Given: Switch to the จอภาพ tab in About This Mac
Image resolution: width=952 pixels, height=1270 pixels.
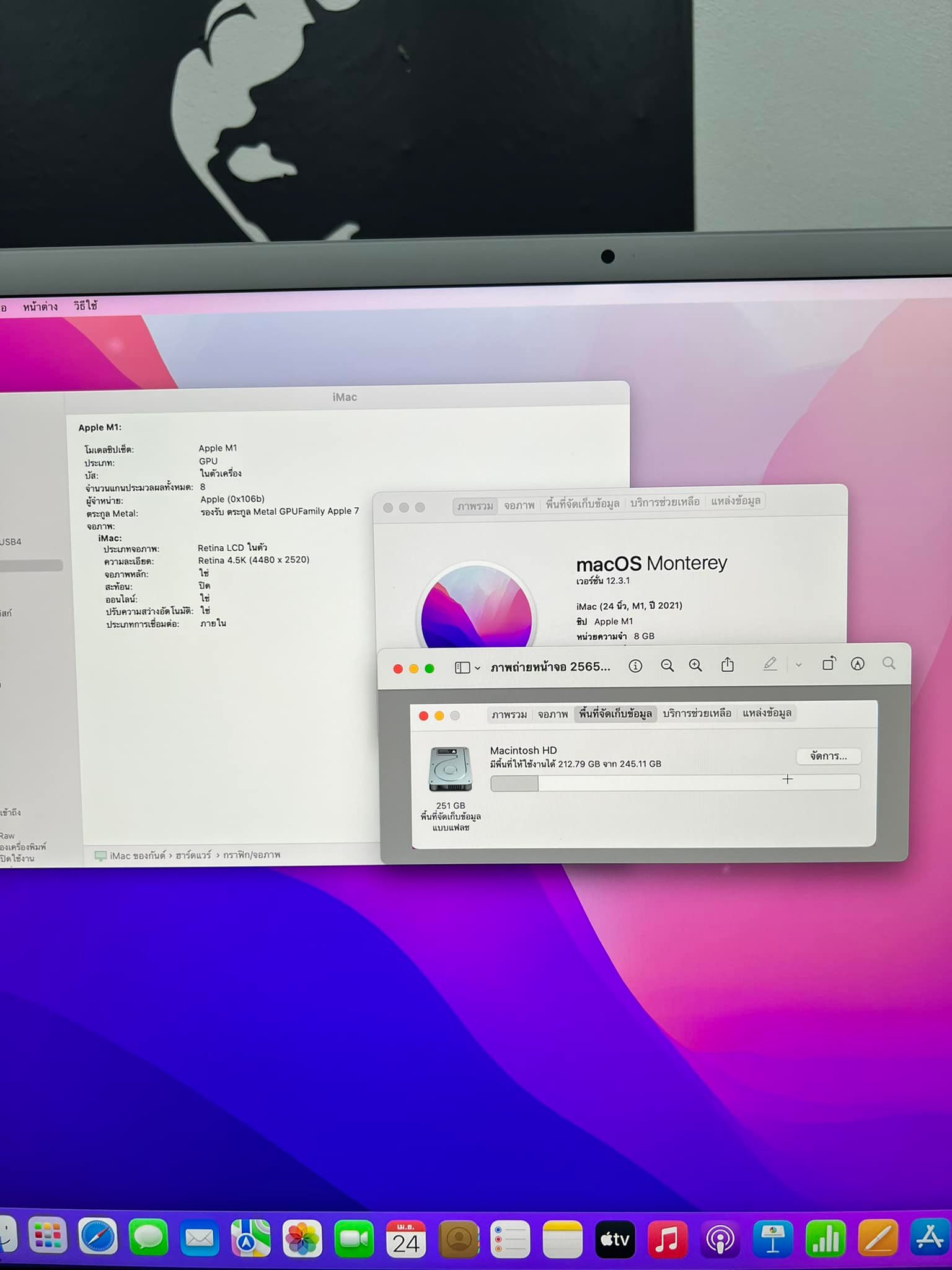Looking at the screenshot, I should coord(519,505).
